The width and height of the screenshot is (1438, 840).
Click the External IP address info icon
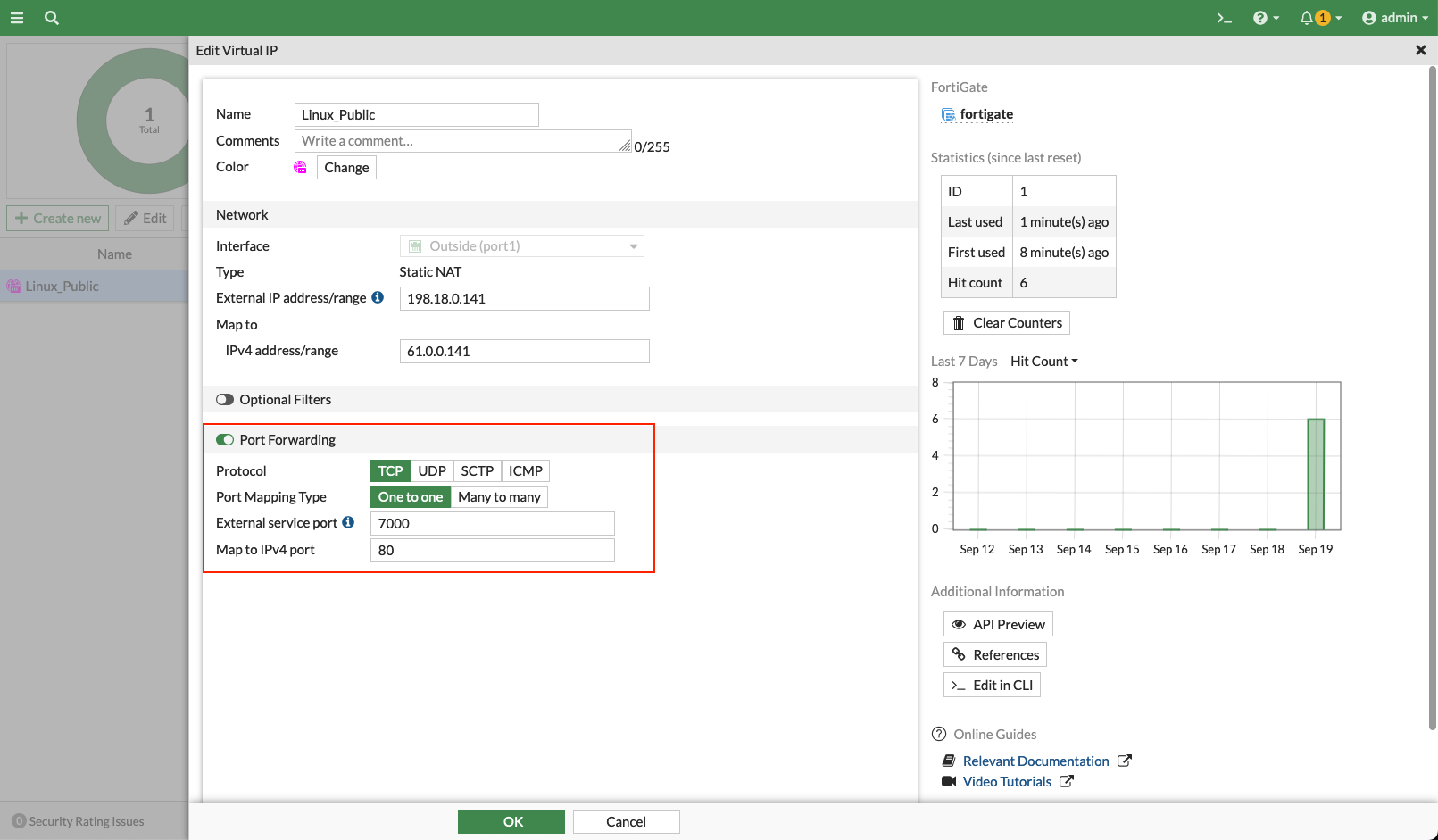[378, 297]
